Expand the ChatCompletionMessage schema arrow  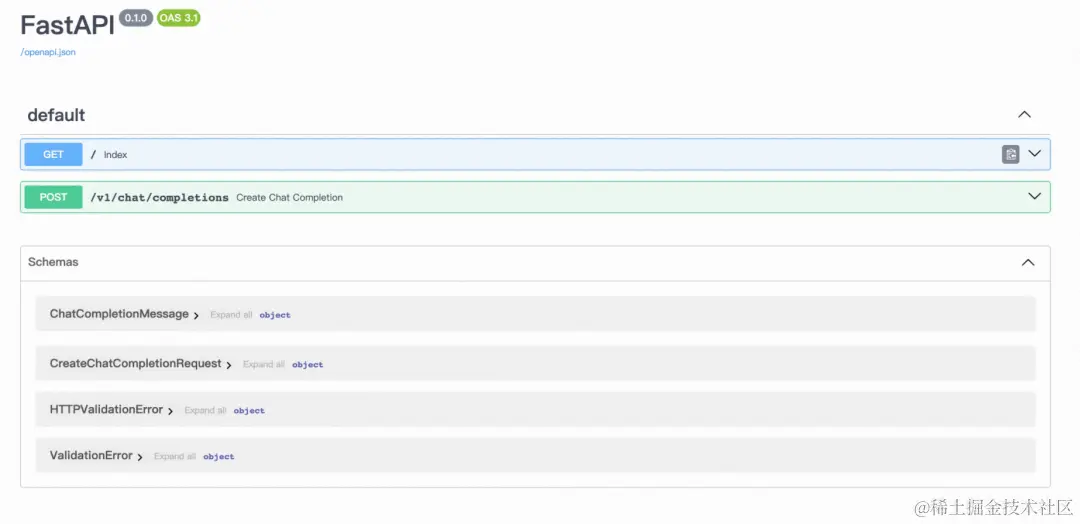(x=196, y=315)
